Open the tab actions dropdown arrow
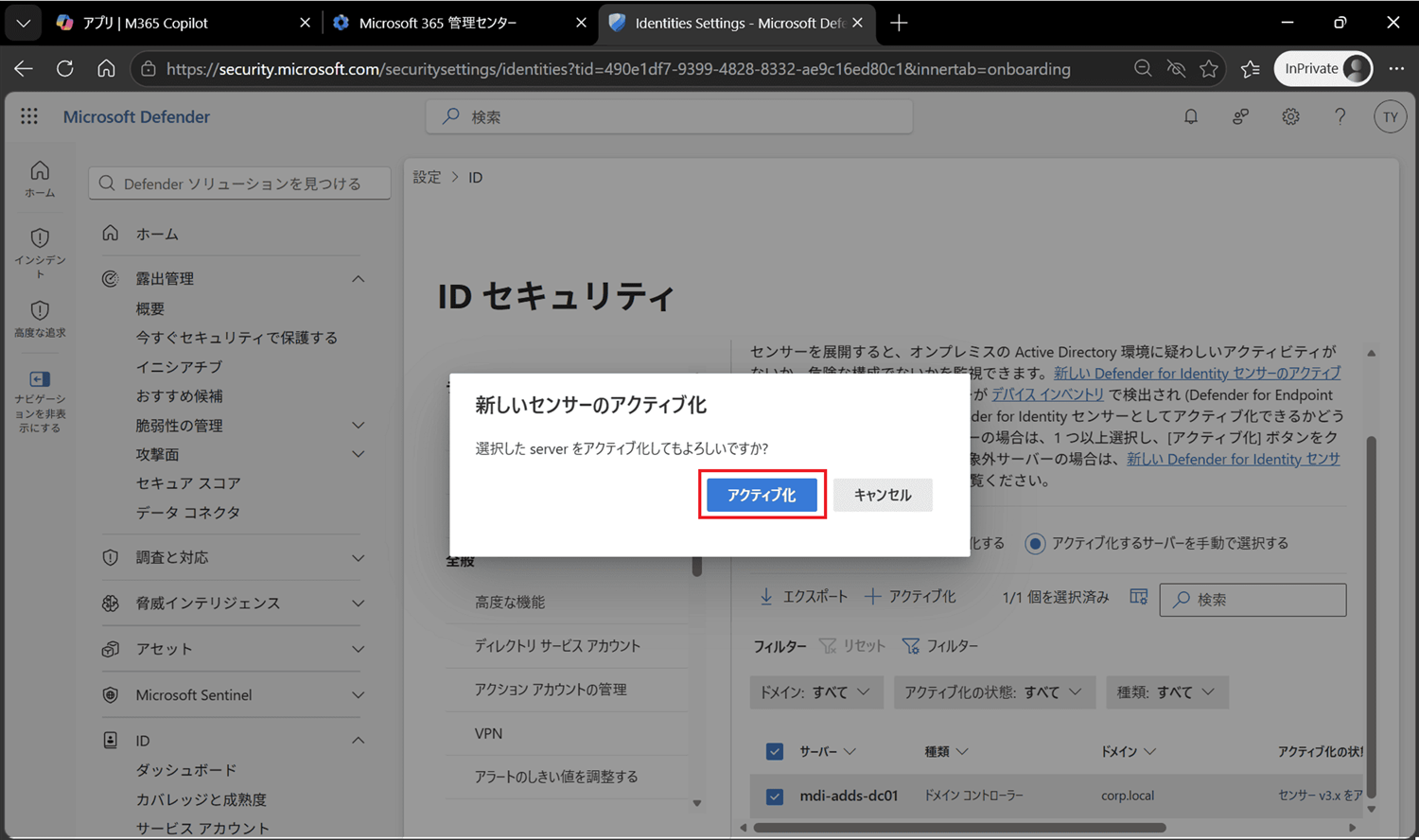 [x=23, y=23]
